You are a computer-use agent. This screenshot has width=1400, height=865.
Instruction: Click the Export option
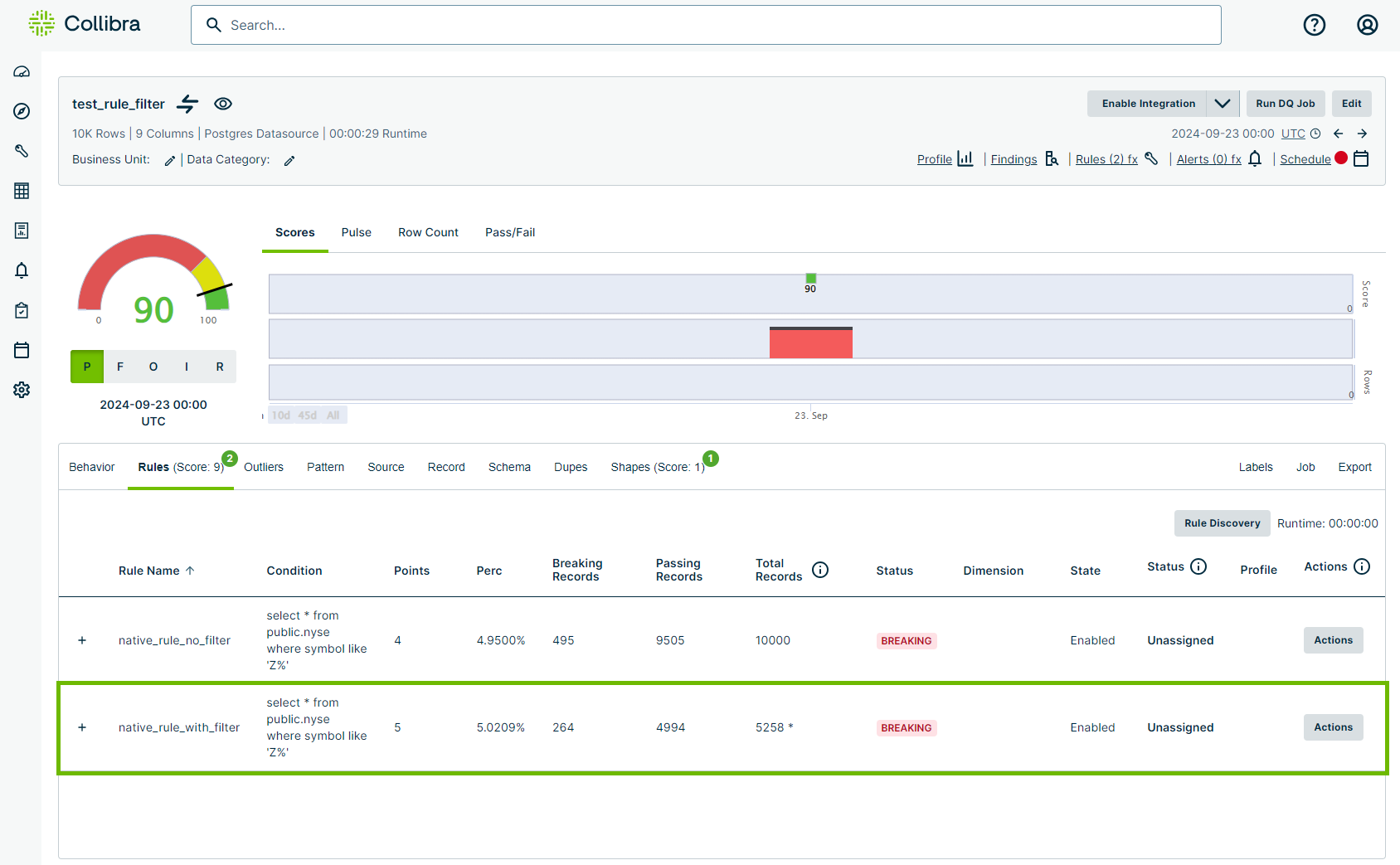point(1355,467)
